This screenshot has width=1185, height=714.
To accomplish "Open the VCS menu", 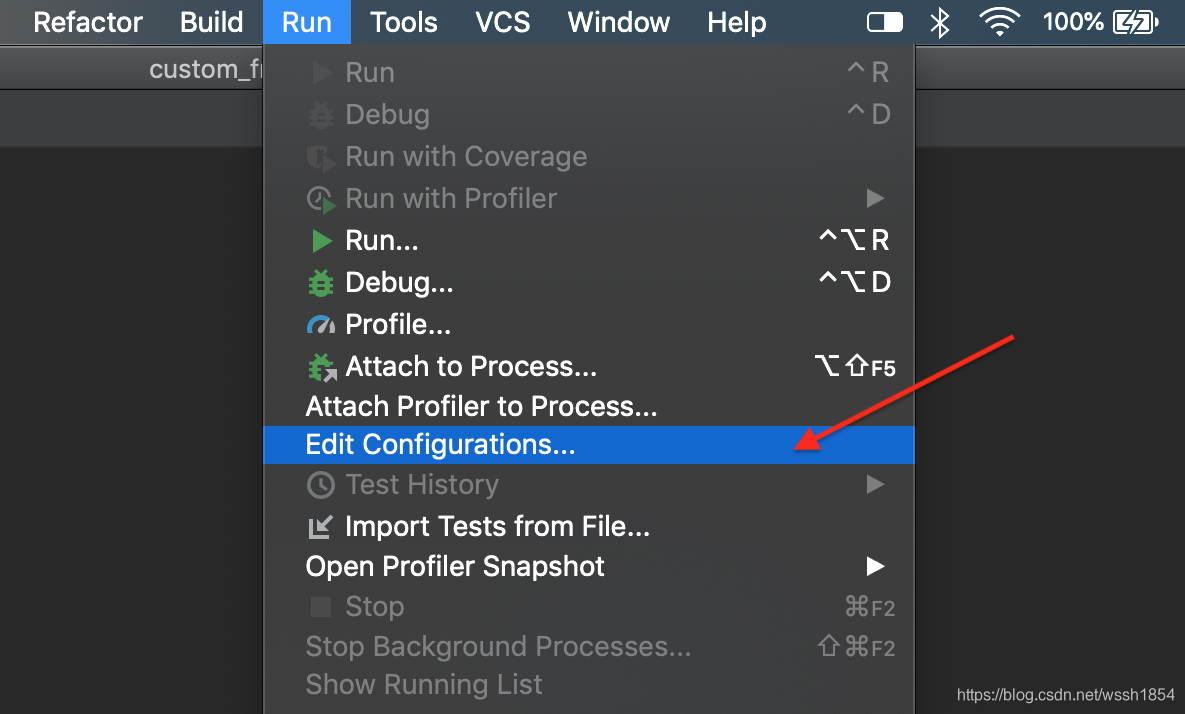I will coord(502,22).
